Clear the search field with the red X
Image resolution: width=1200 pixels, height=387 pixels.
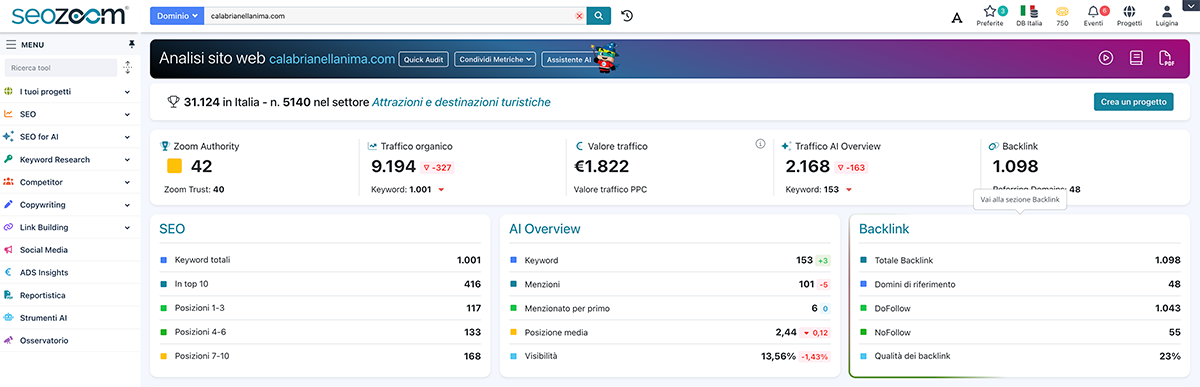click(579, 16)
